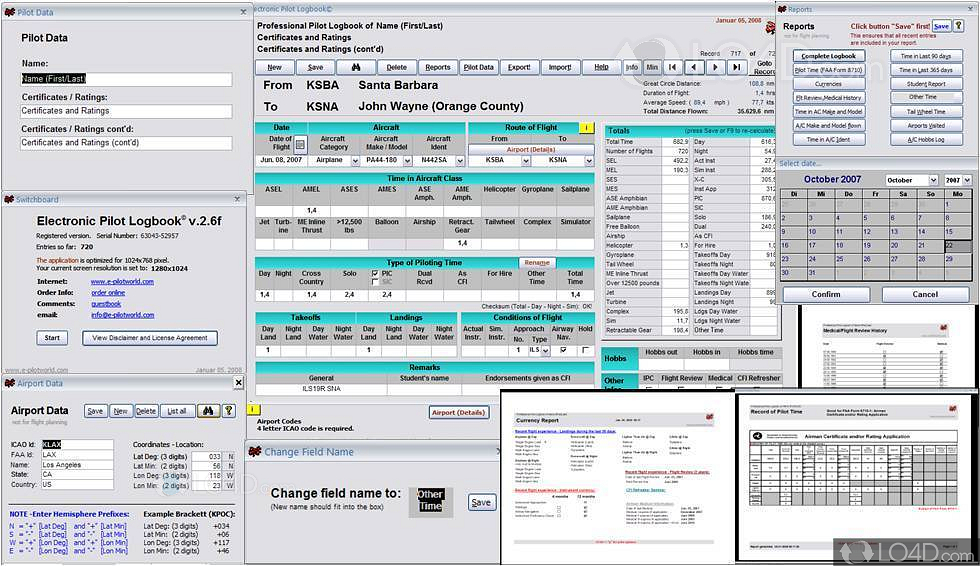This screenshot has width=980, height=566.
Task: Click the help question mark in Airport Data
Action: pos(228,411)
